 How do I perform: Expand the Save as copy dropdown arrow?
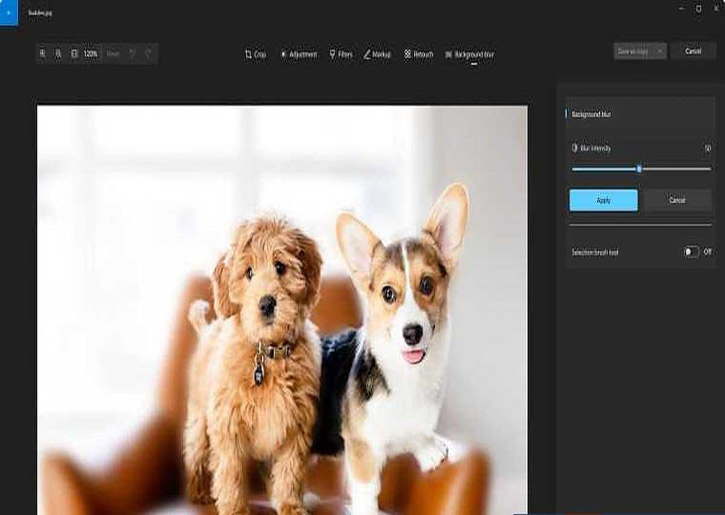point(659,51)
